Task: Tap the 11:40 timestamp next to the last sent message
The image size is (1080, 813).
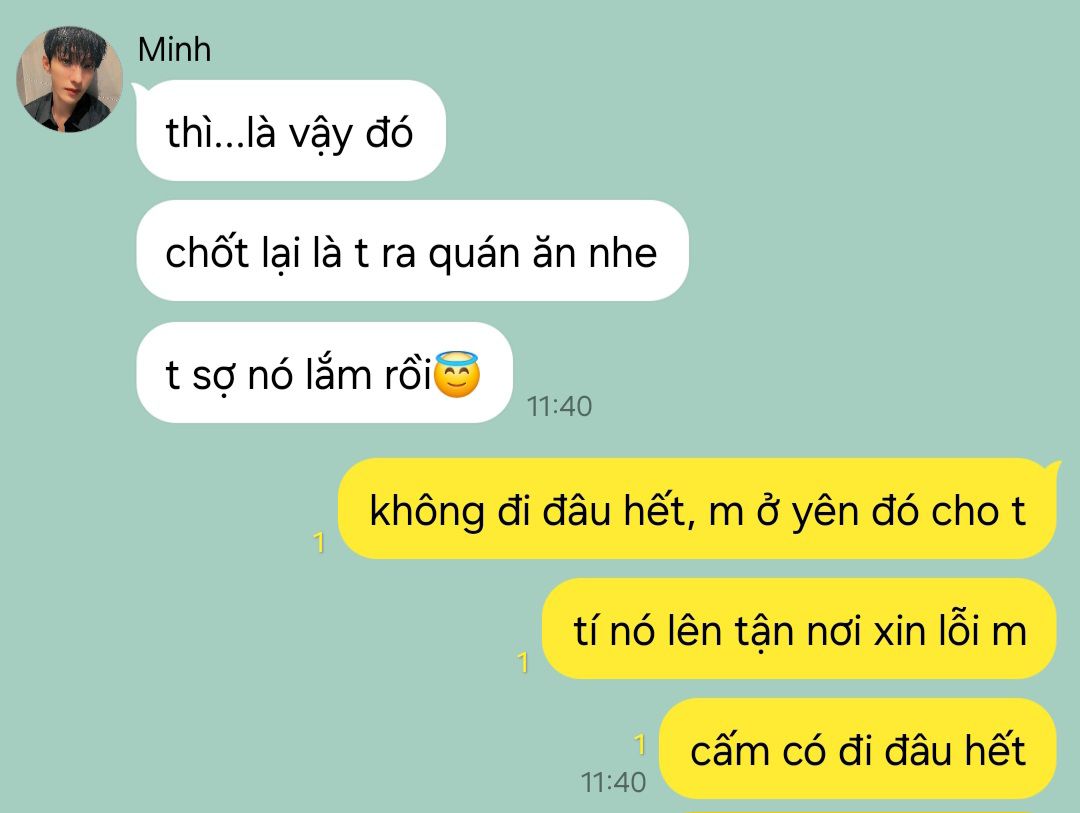Action: [x=613, y=783]
